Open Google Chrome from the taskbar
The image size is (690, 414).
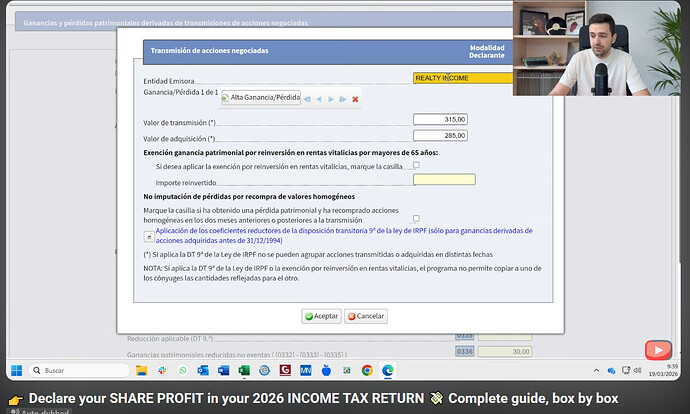click(x=367, y=370)
